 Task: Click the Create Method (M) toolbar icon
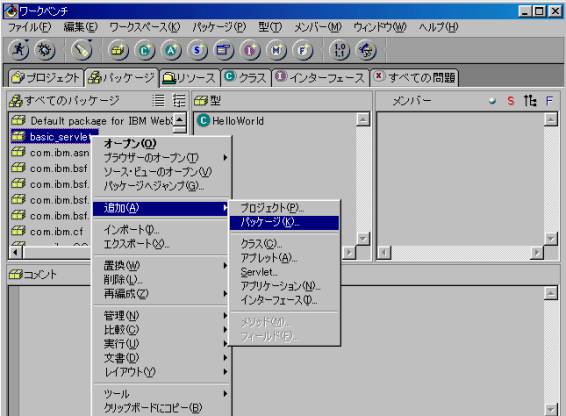276,50
